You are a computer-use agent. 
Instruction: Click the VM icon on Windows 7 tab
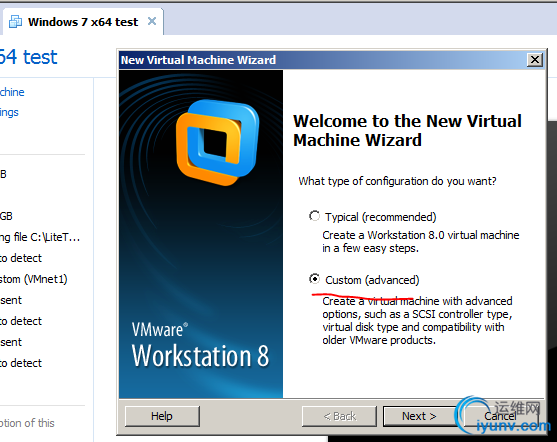15,22
